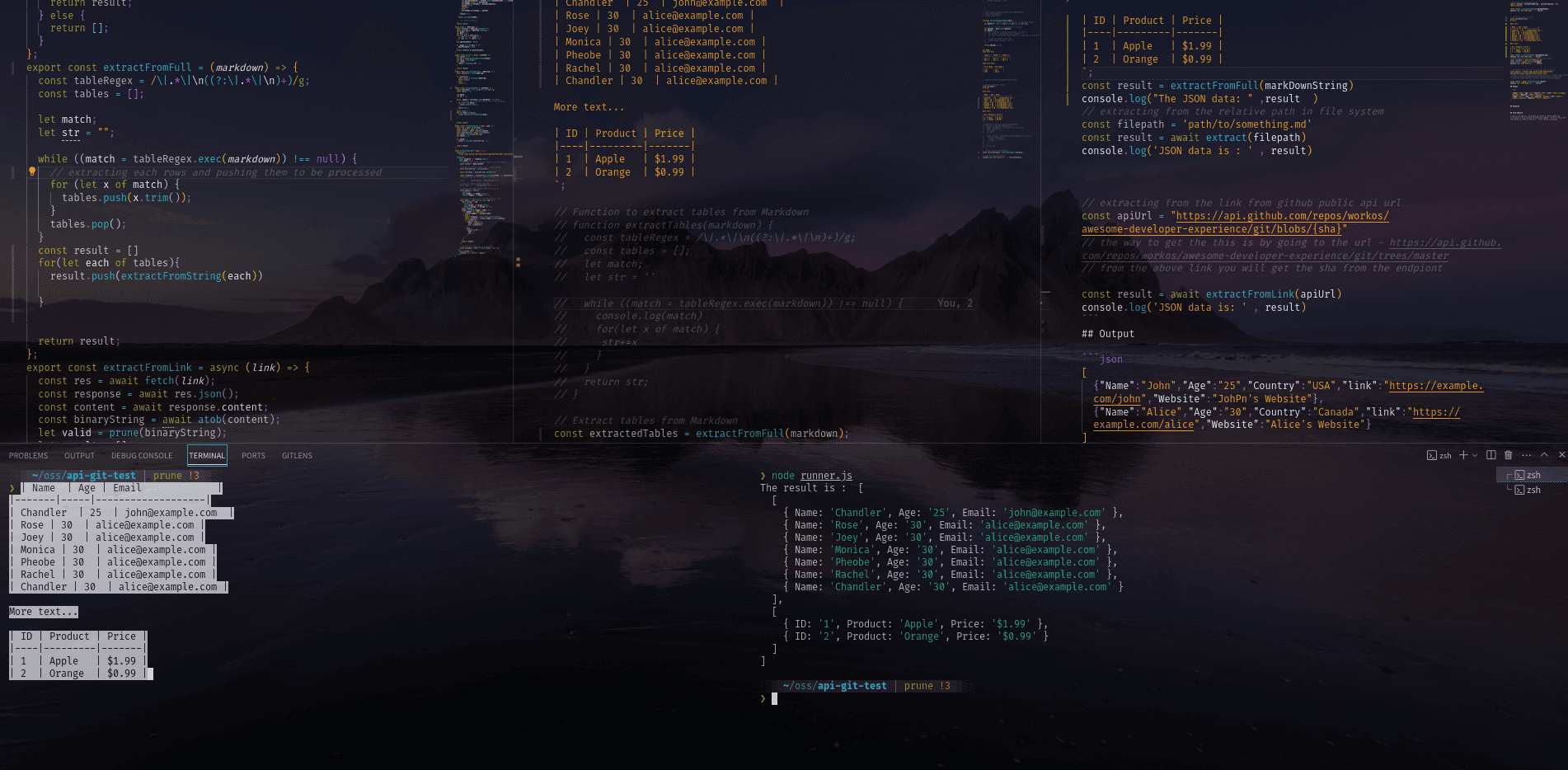1568x770 pixels.
Task: Maximize the panel with the chevron-up icon
Action: [1544, 455]
